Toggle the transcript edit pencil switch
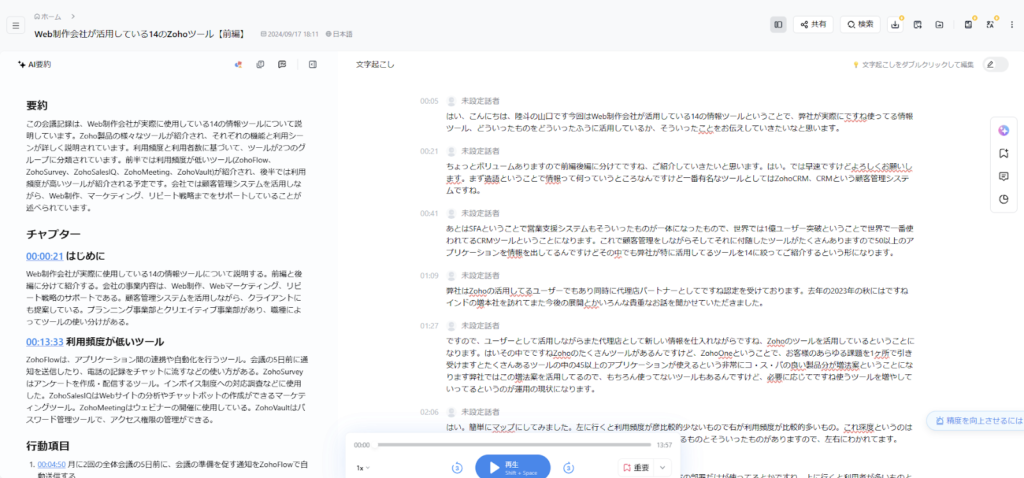The image size is (1024, 478). tap(995, 65)
